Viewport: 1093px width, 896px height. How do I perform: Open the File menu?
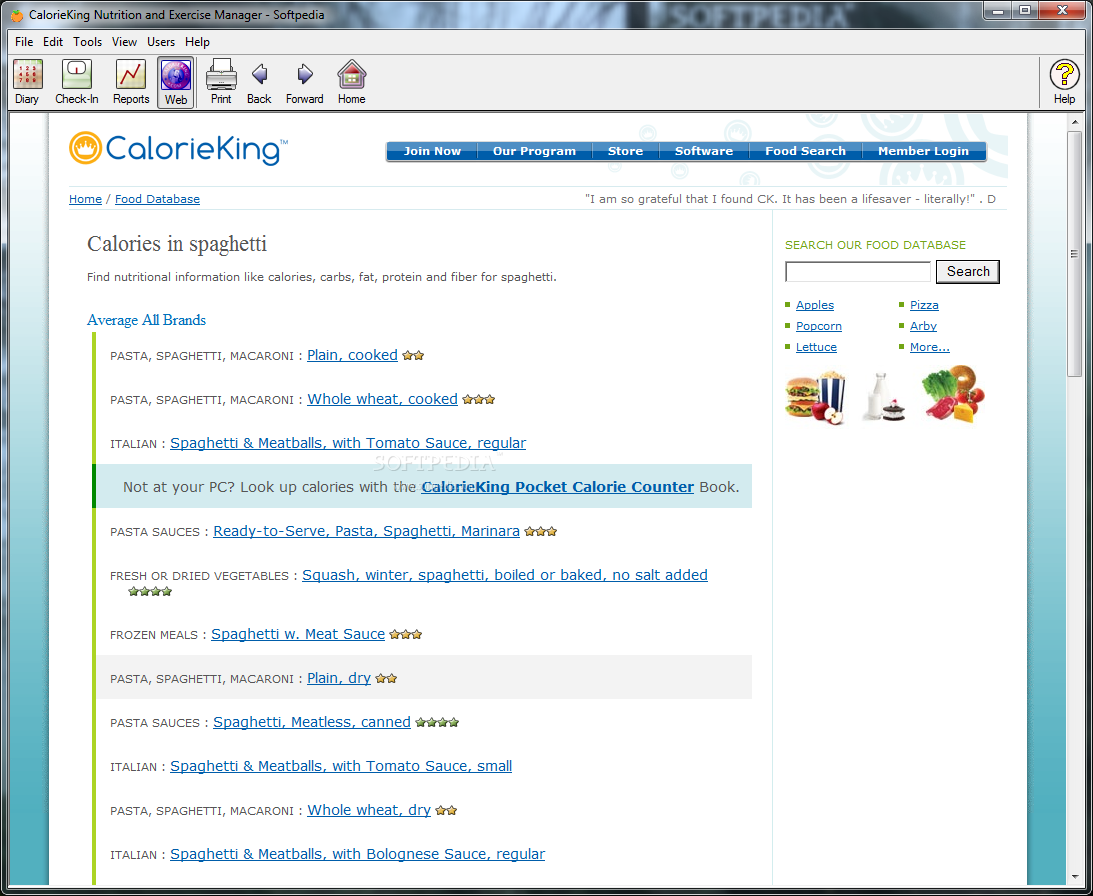tap(24, 42)
